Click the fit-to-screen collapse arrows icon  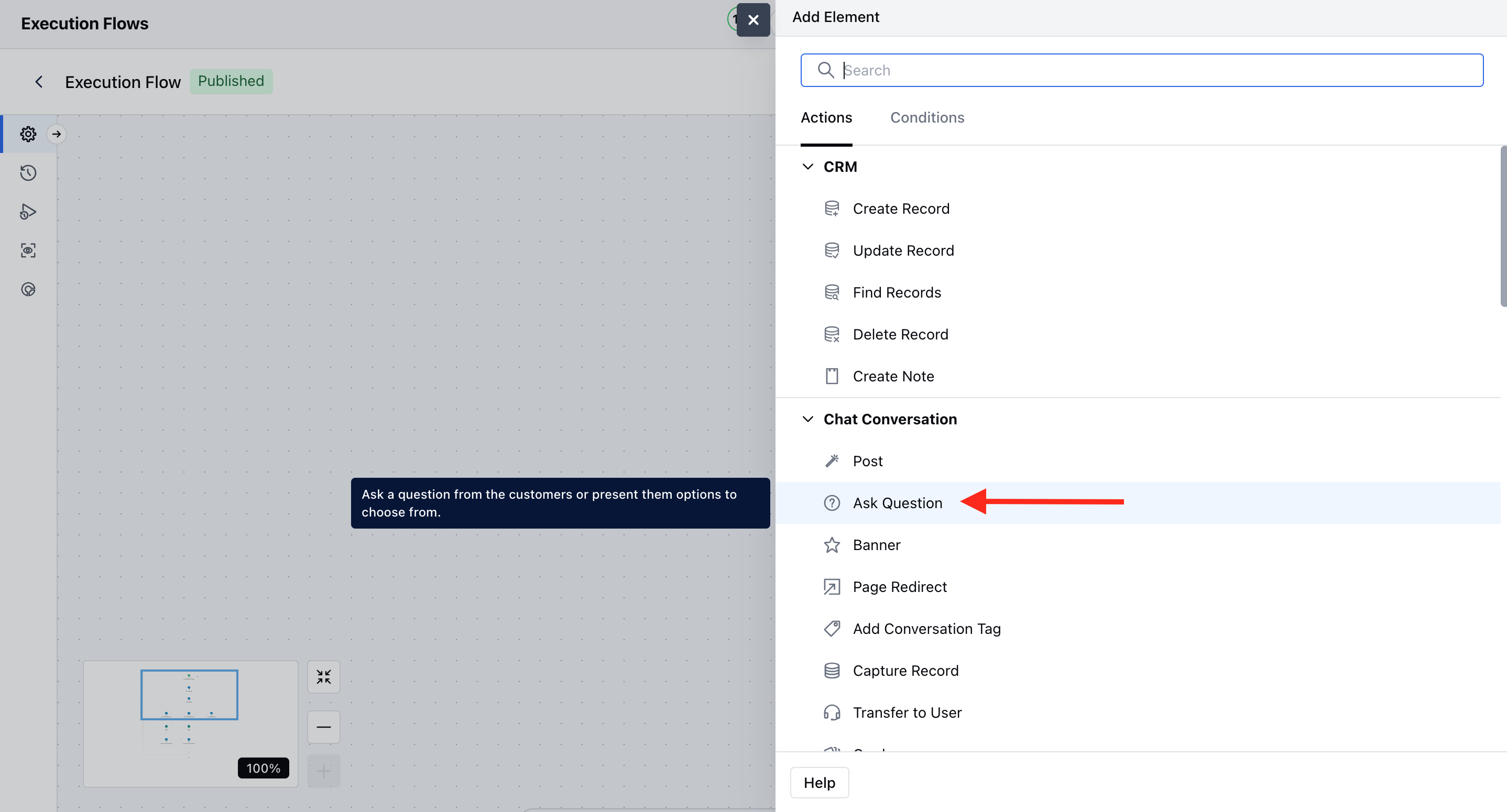click(x=323, y=677)
